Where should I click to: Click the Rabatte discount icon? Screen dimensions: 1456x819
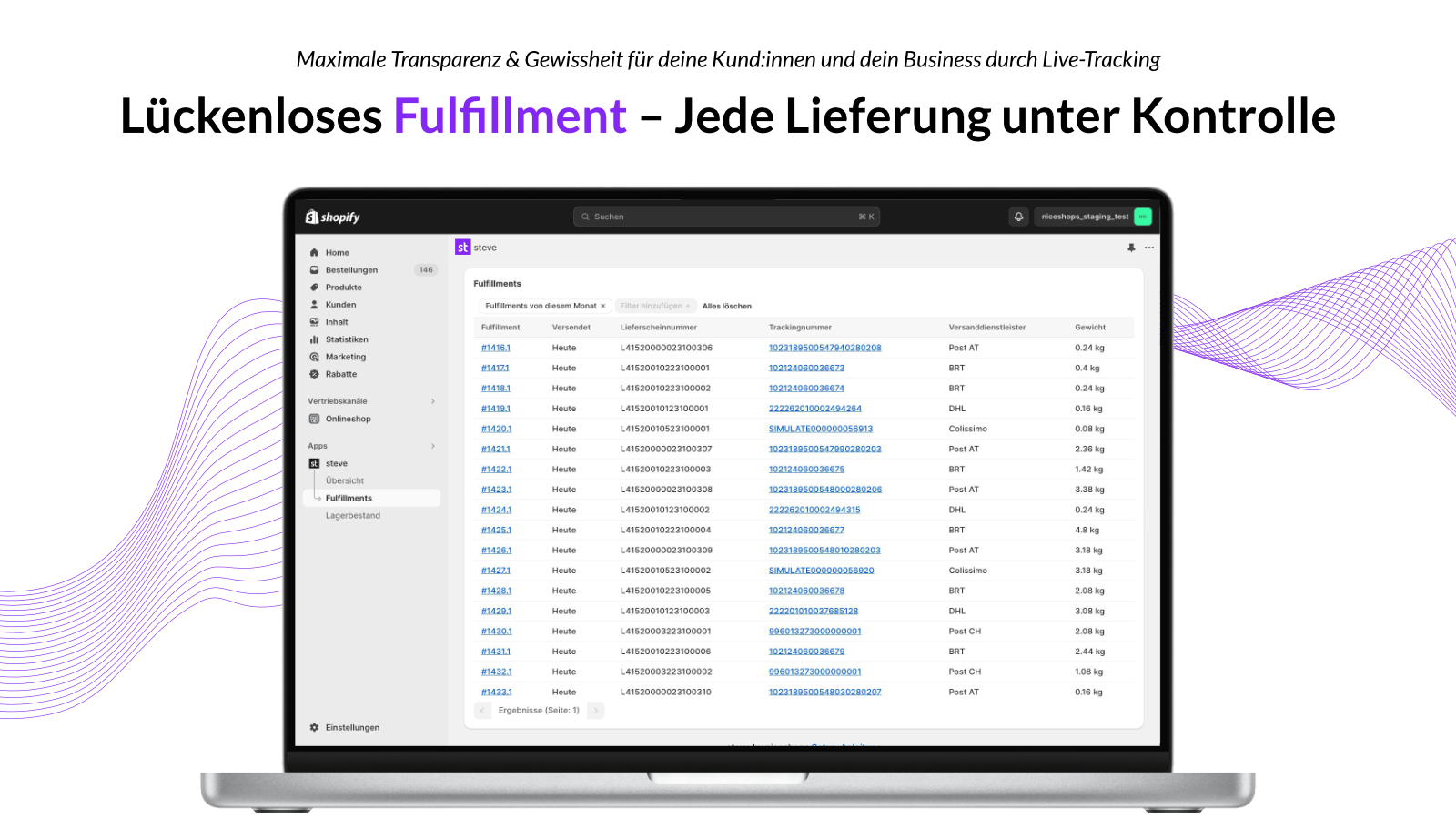coord(314,374)
